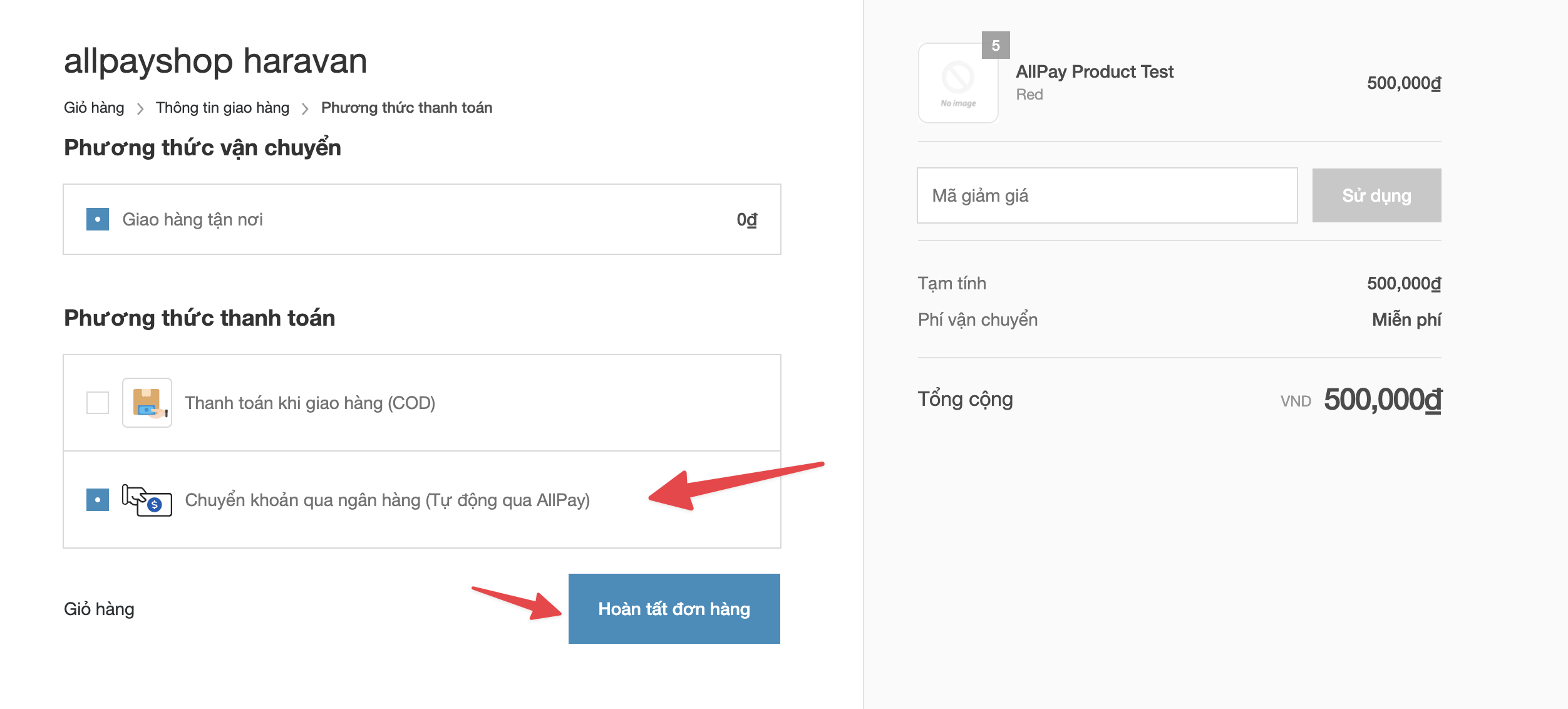Screen dimensions: 1568x709
Task: Click the 'Phí vận chuyển' label
Action: (x=977, y=319)
